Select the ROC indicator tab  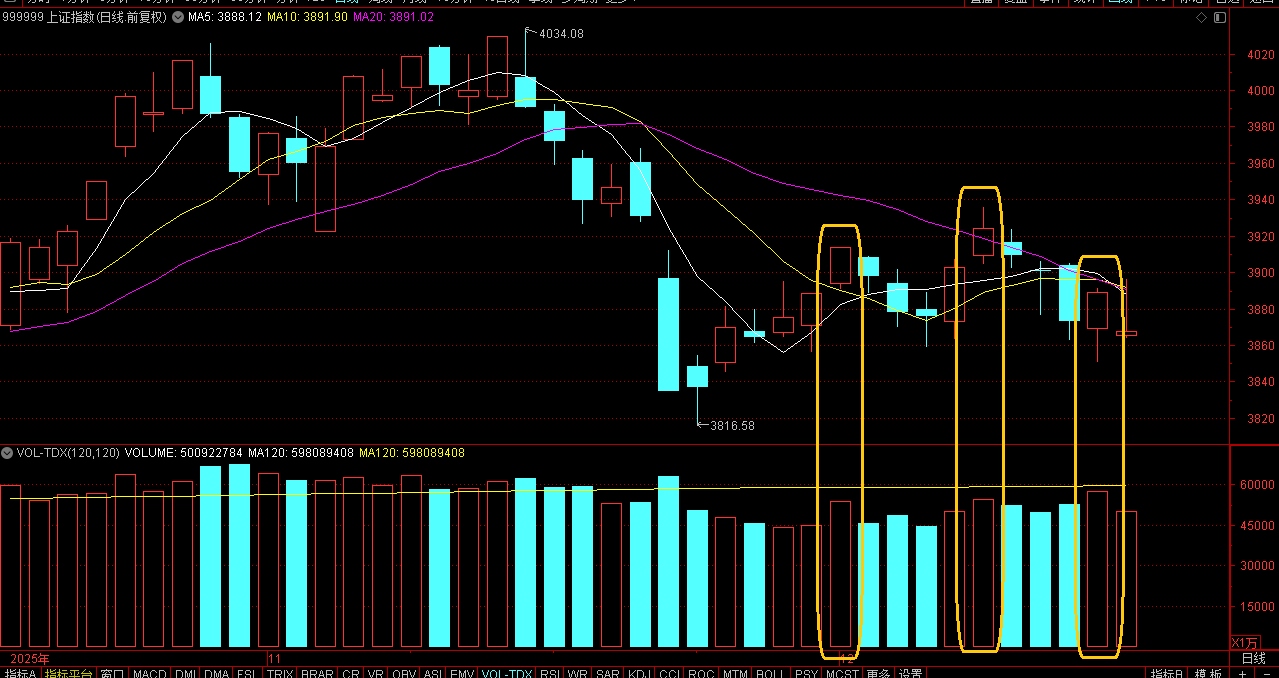point(701,673)
